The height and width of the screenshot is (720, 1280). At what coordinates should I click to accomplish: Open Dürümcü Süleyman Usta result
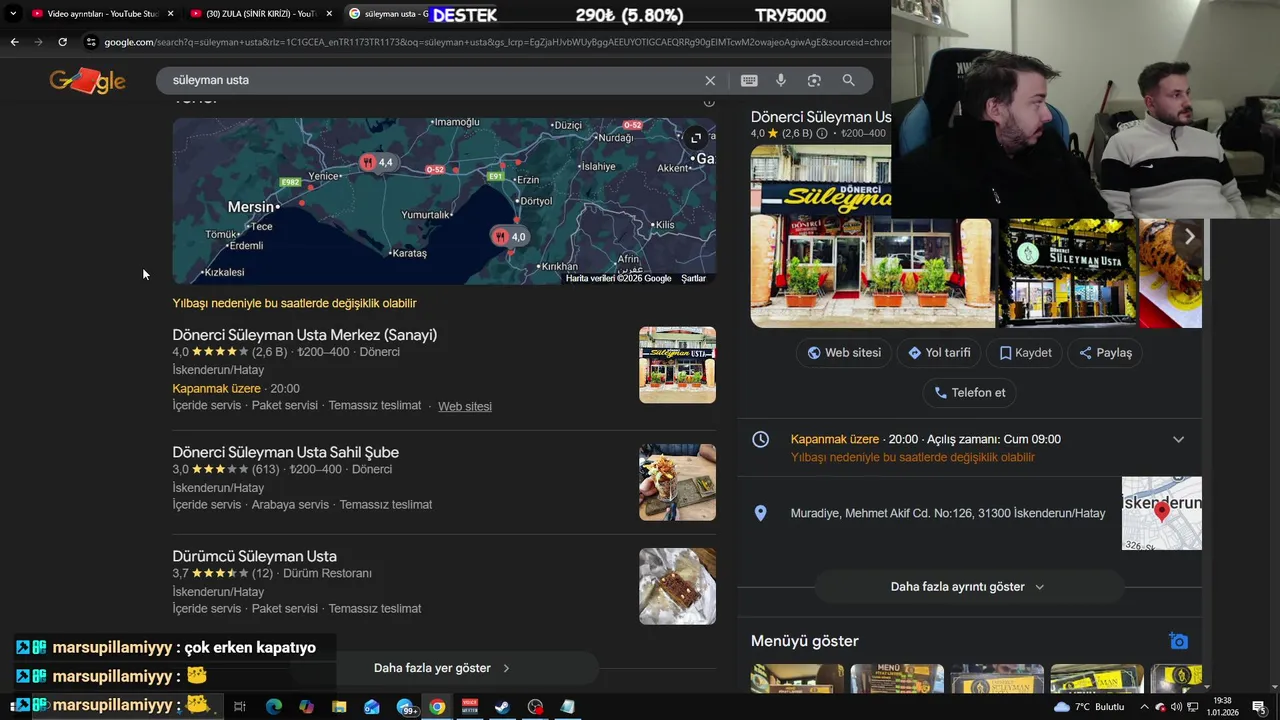coord(254,556)
